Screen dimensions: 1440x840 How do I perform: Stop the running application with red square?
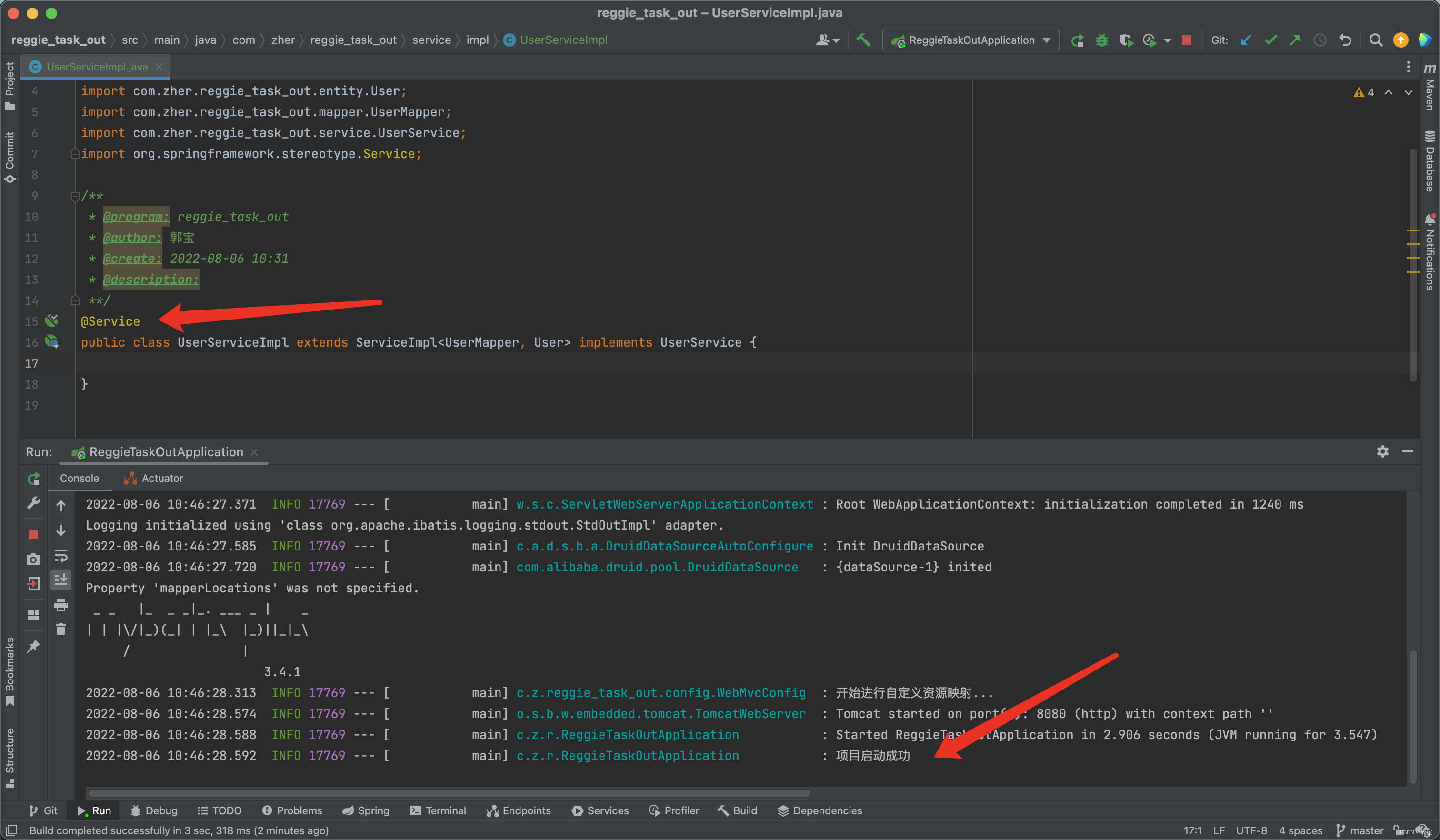pyautogui.click(x=1186, y=40)
